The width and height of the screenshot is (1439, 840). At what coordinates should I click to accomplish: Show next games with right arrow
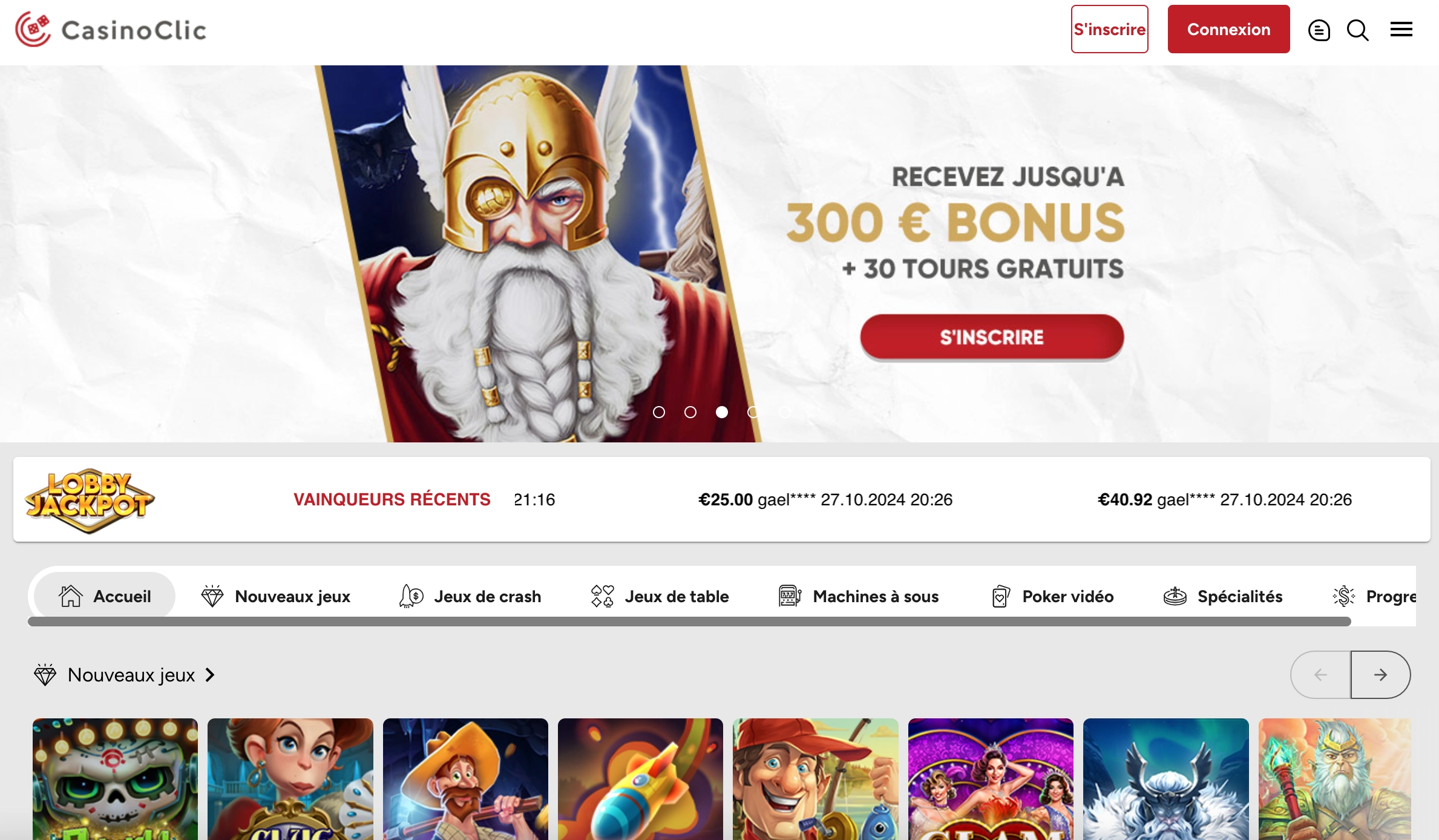[x=1380, y=675]
